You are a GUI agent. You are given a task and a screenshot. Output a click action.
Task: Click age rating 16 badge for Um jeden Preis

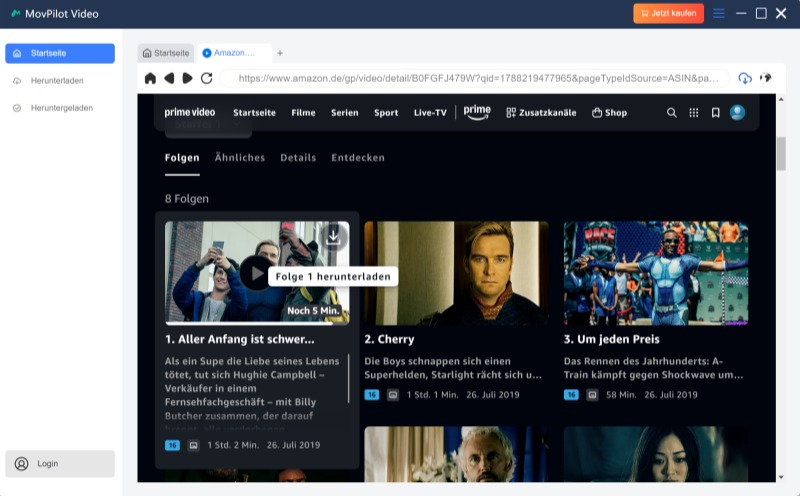pyautogui.click(x=571, y=394)
